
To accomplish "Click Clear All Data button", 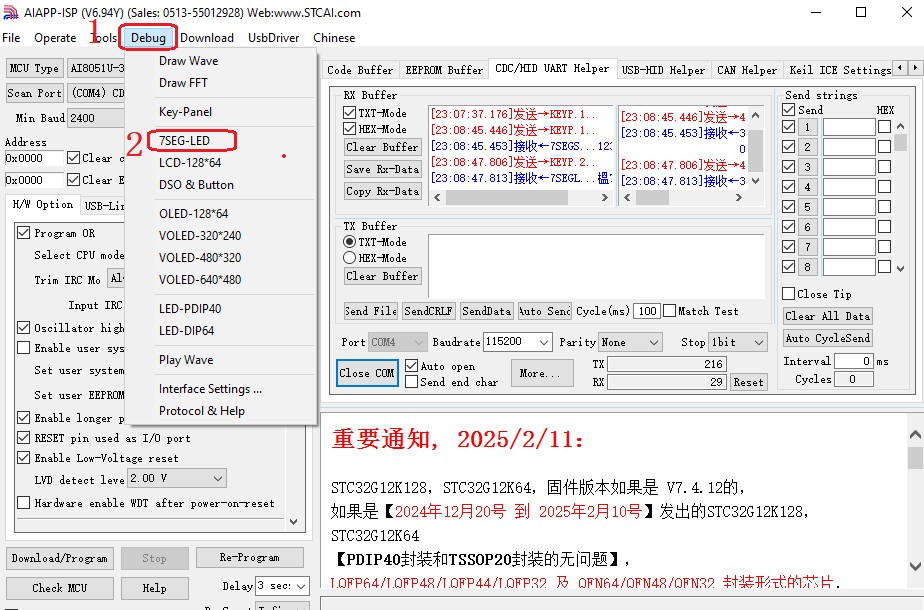I will (827, 316).
